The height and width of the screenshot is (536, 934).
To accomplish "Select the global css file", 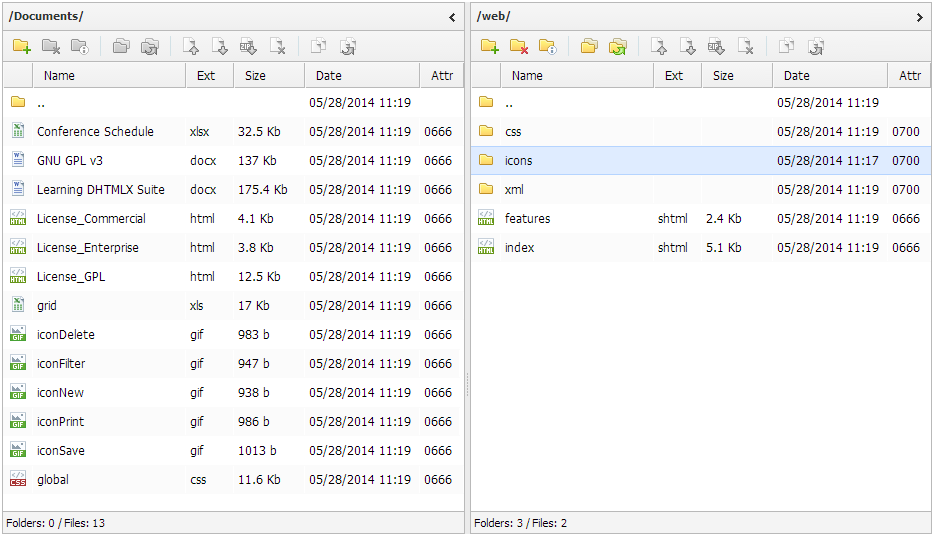I will (x=234, y=479).
